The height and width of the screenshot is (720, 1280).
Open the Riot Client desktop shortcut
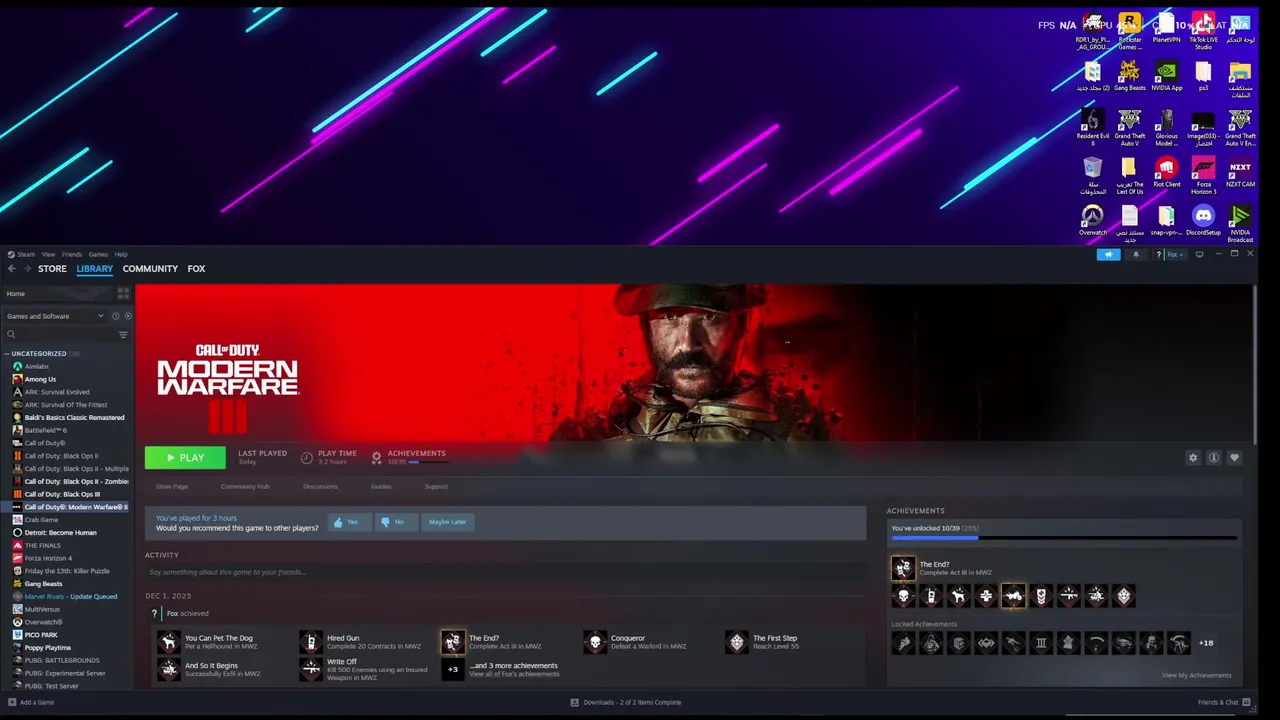(1166, 173)
